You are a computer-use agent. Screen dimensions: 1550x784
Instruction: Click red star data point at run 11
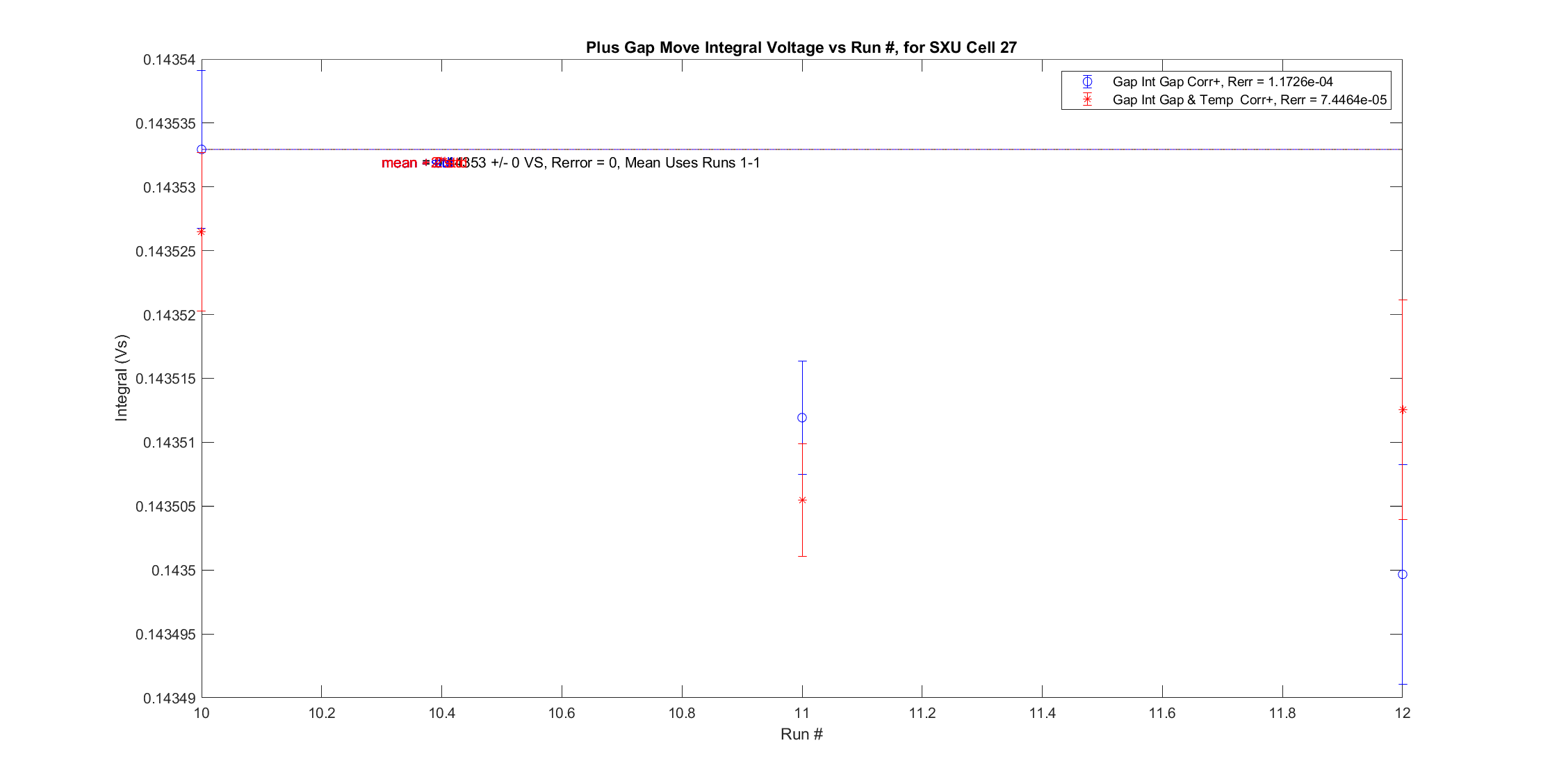pos(802,500)
